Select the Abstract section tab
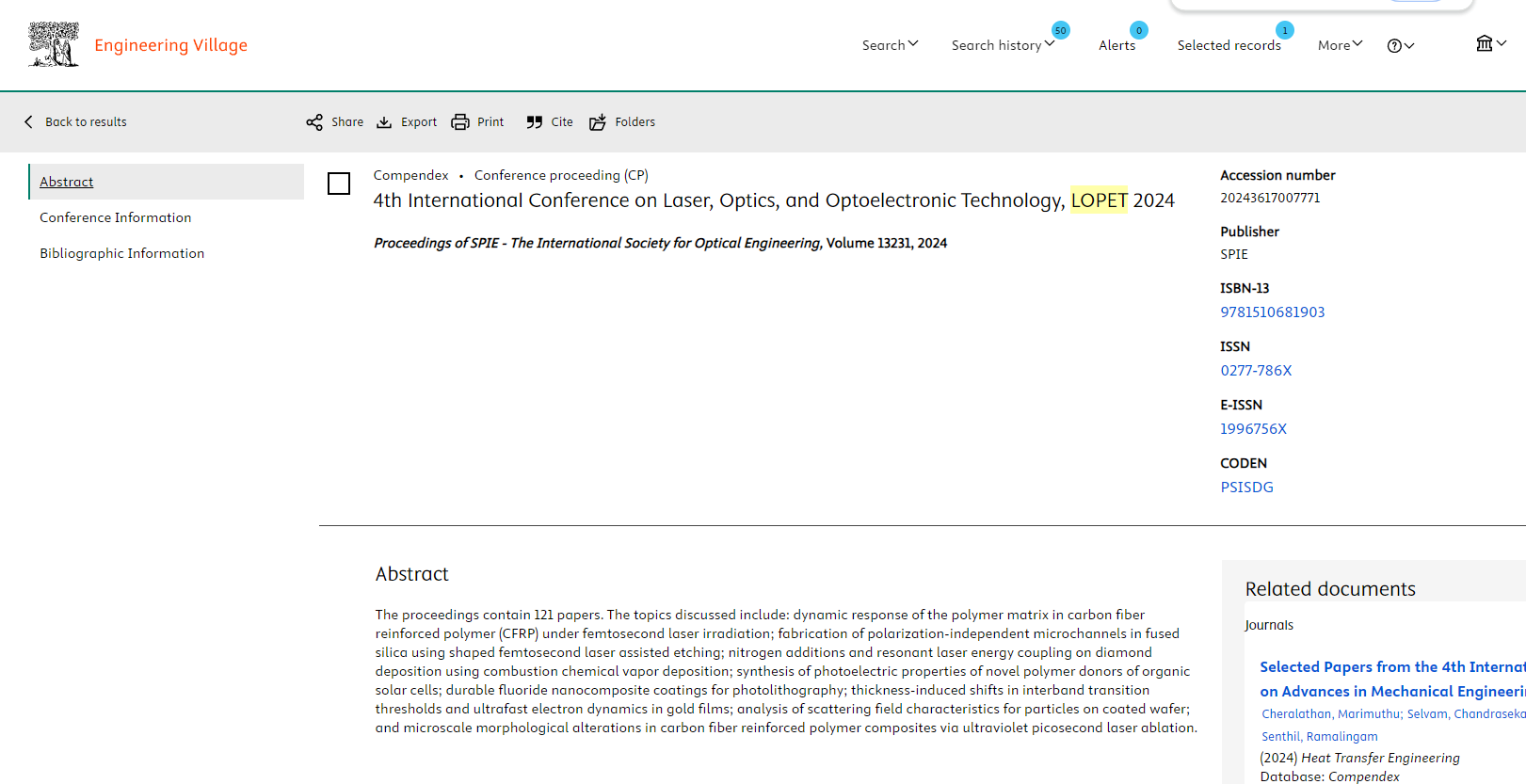The height and width of the screenshot is (784, 1526). point(167,182)
